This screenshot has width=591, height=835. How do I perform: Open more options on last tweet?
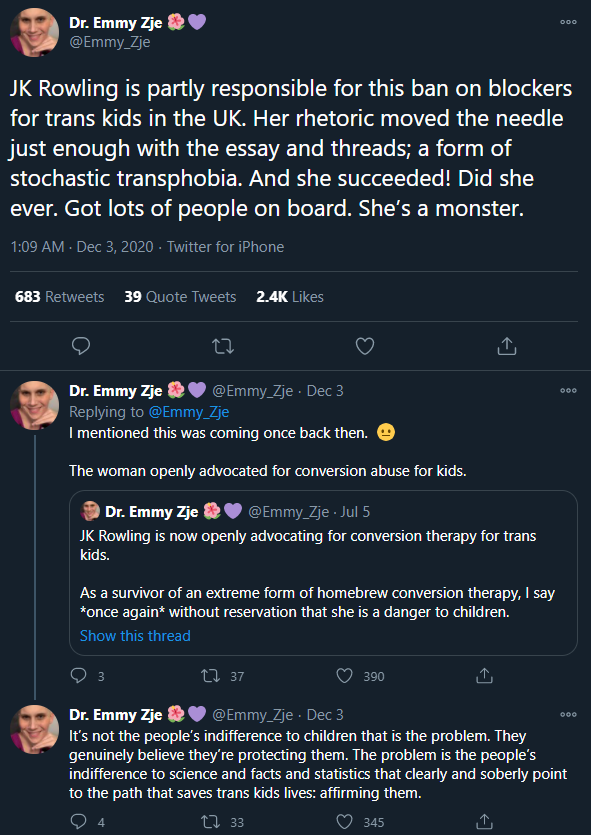568,714
